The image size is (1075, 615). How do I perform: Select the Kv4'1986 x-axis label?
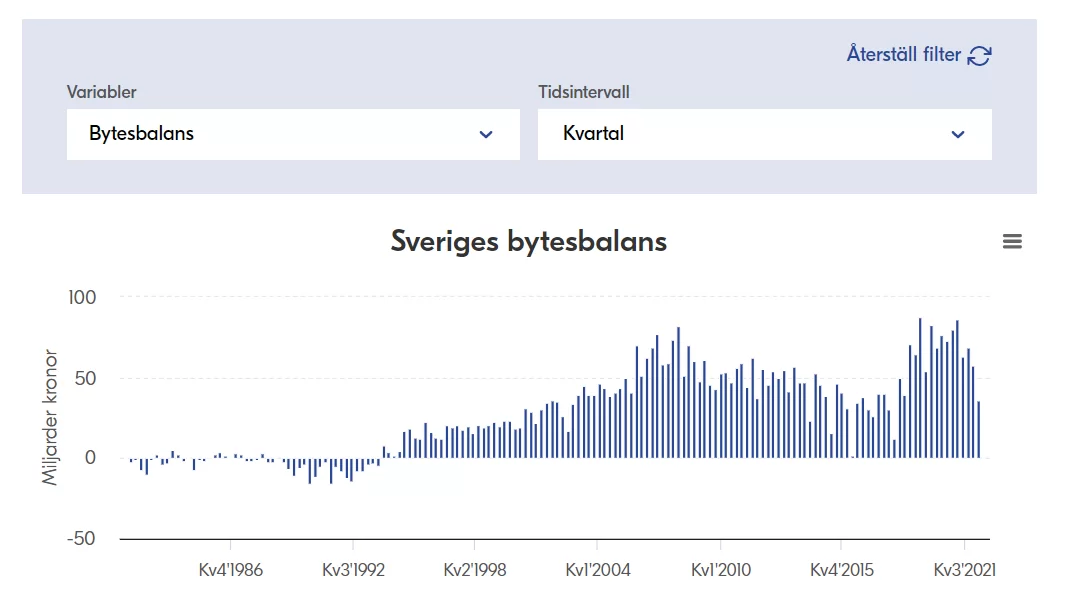[x=231, y=570]
